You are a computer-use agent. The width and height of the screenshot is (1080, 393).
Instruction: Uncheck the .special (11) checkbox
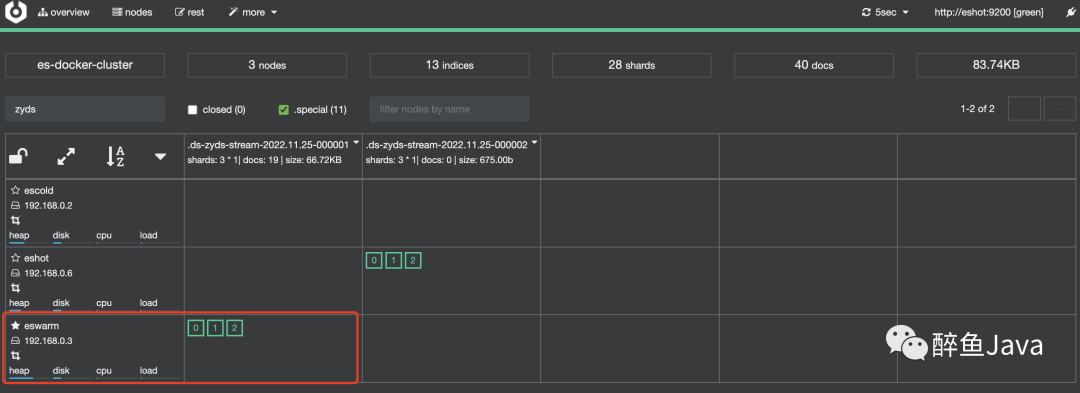tap(283, 109)
